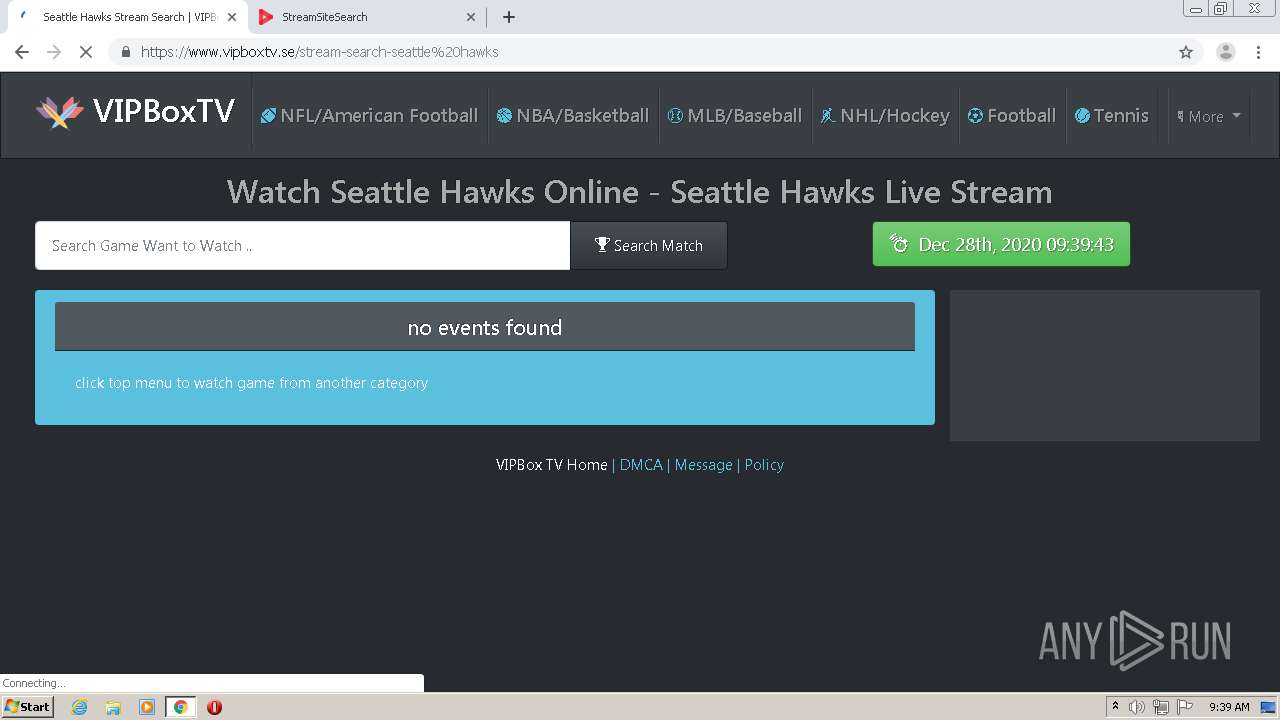Open NBA/Basketball category
This screenshot has height=720, width=1280.
tap(573, 116)
